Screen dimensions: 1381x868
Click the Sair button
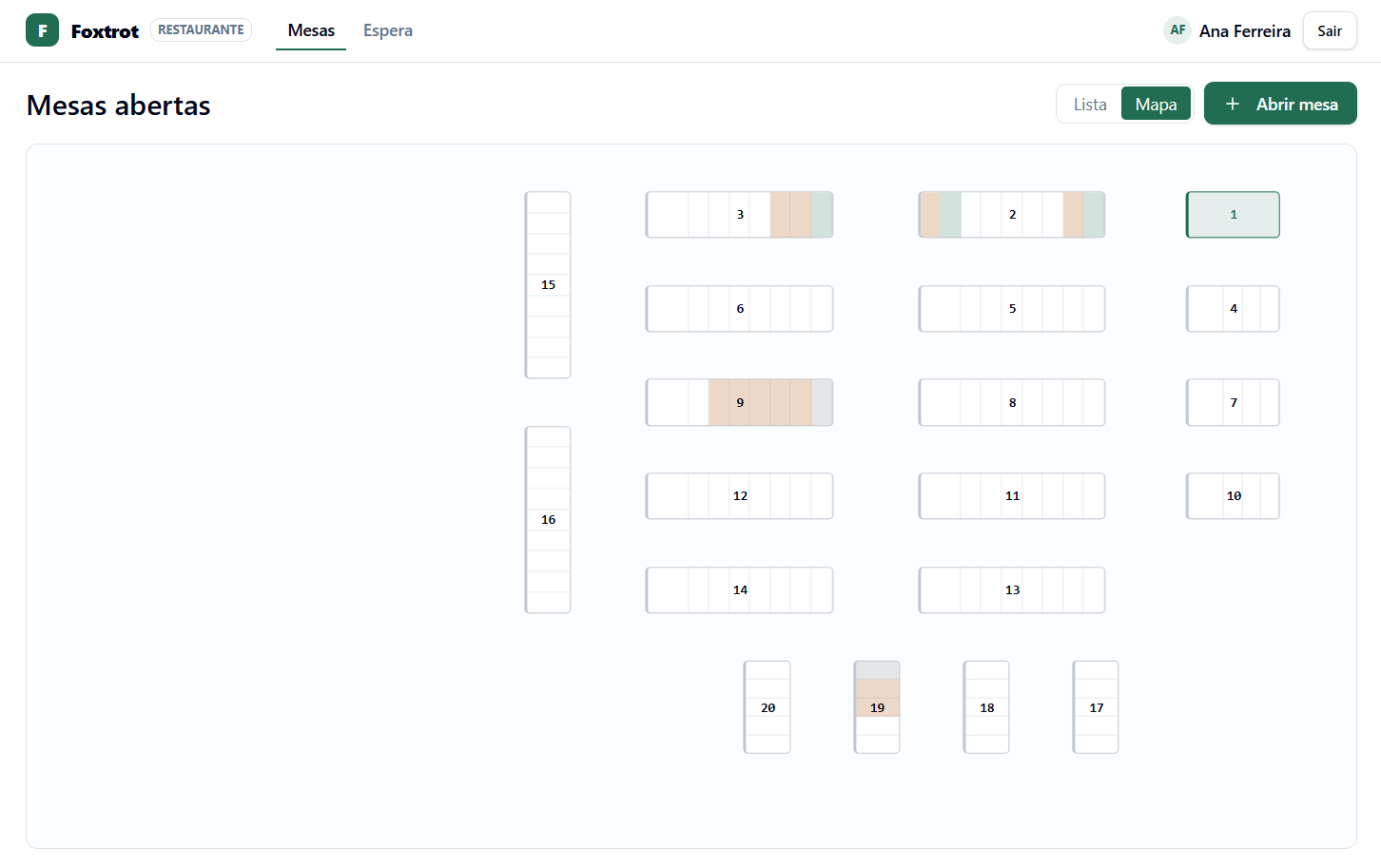pos(1330,30)
